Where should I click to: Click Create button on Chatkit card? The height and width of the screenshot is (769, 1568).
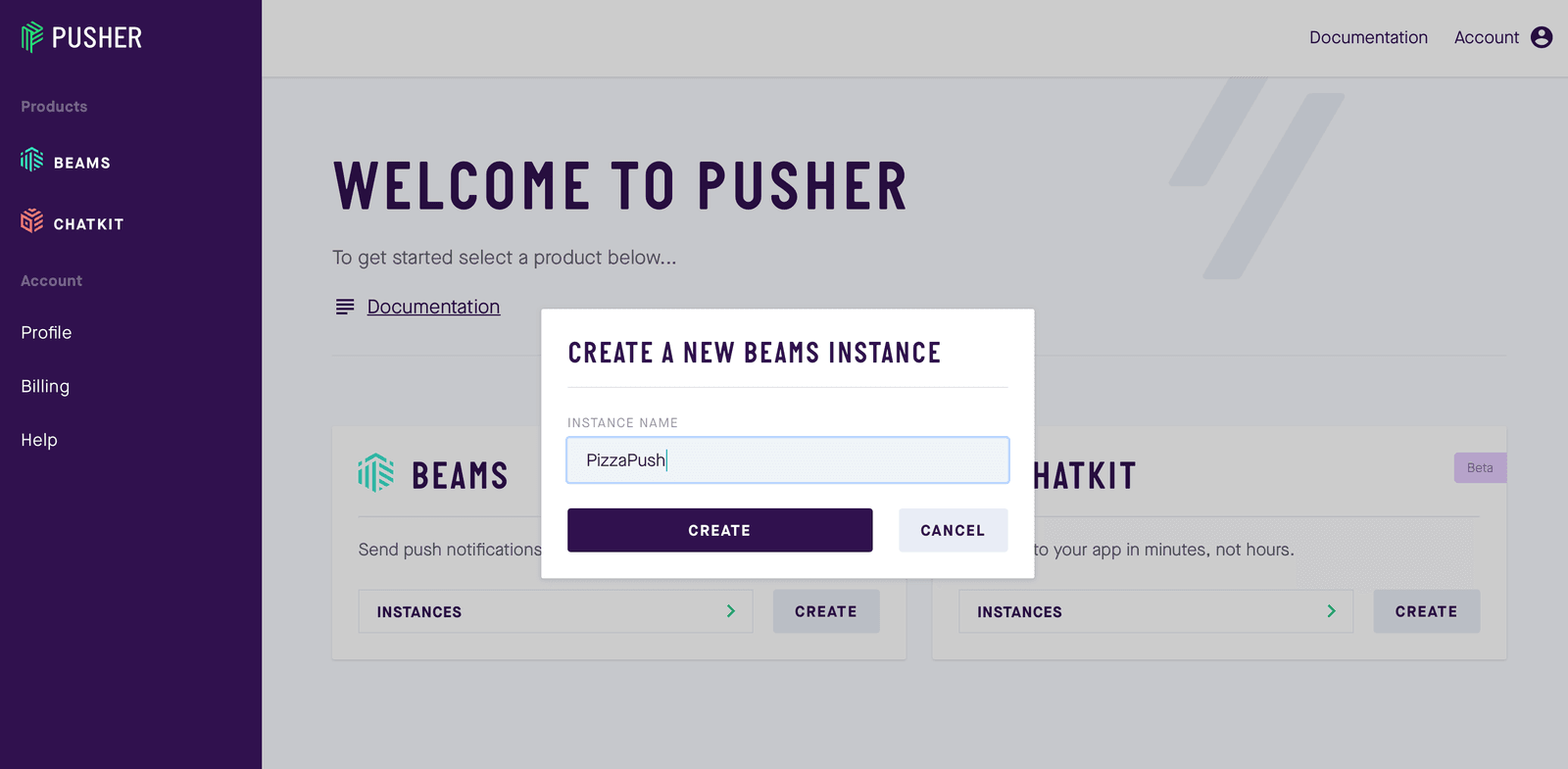[x=1426, y=611]
